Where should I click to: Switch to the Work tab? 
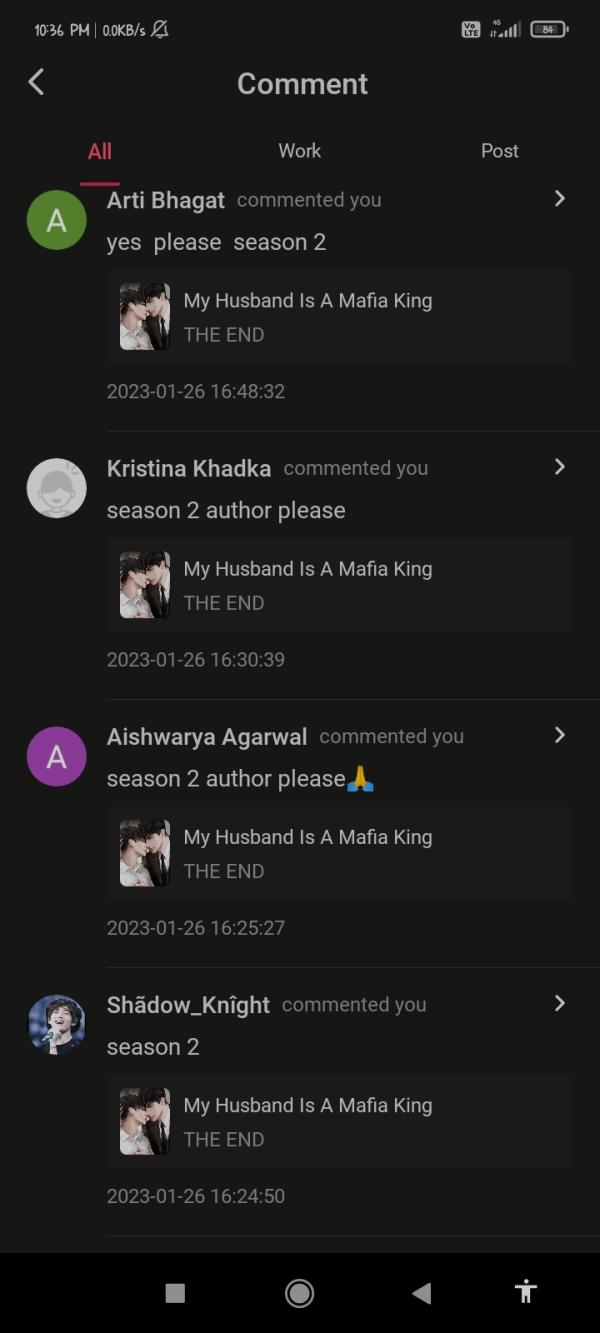pos(299,150)
